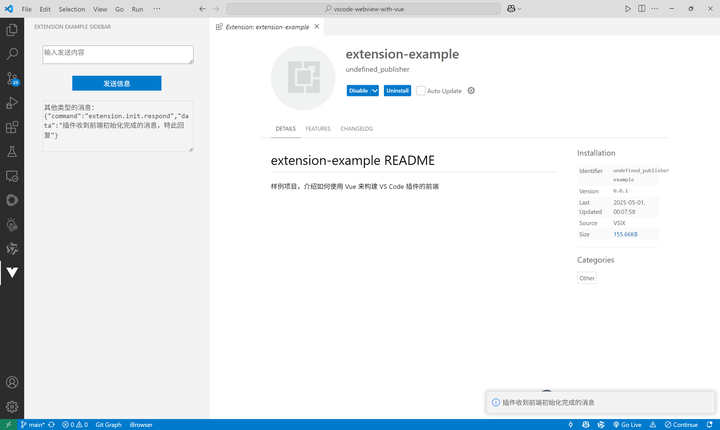
Task: Switch to the FEATURES tab
Action: [x=318, y=129]
